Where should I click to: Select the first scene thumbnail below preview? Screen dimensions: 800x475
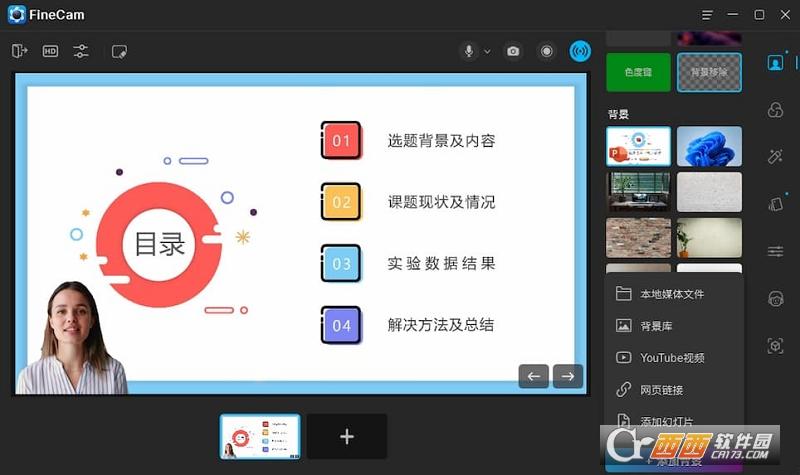pos(260,436)
